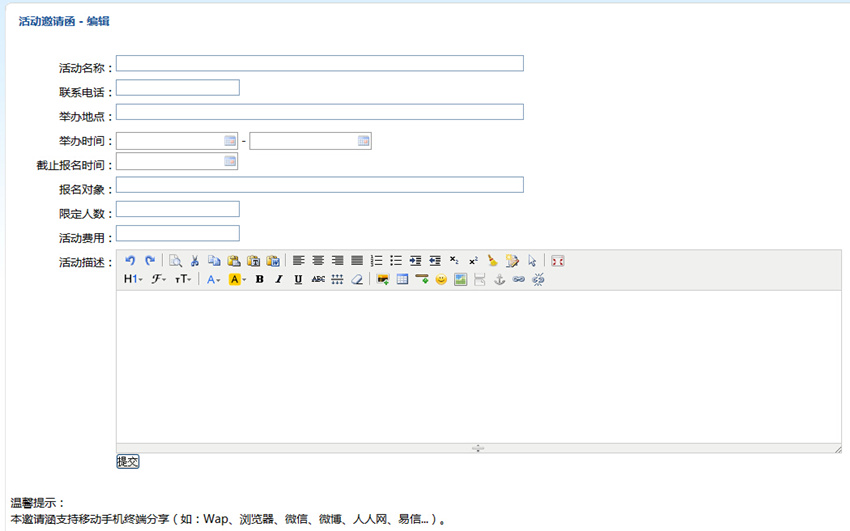Insert an anchor with the anchor icon
This screenshot has height=531, width=850.
499,280
